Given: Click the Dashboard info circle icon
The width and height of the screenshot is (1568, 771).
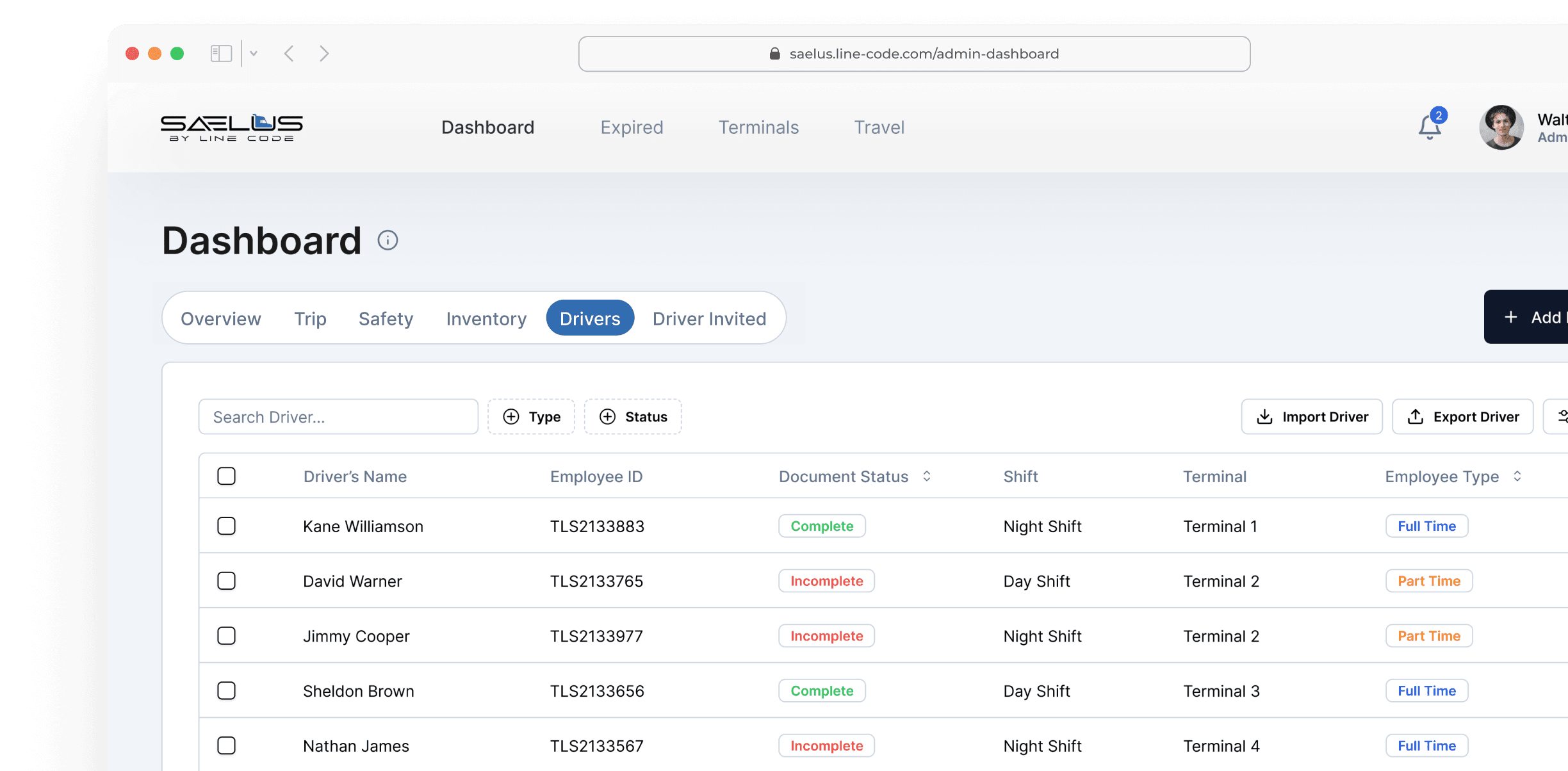Looking at the screenshot, I should click(388, 240).
